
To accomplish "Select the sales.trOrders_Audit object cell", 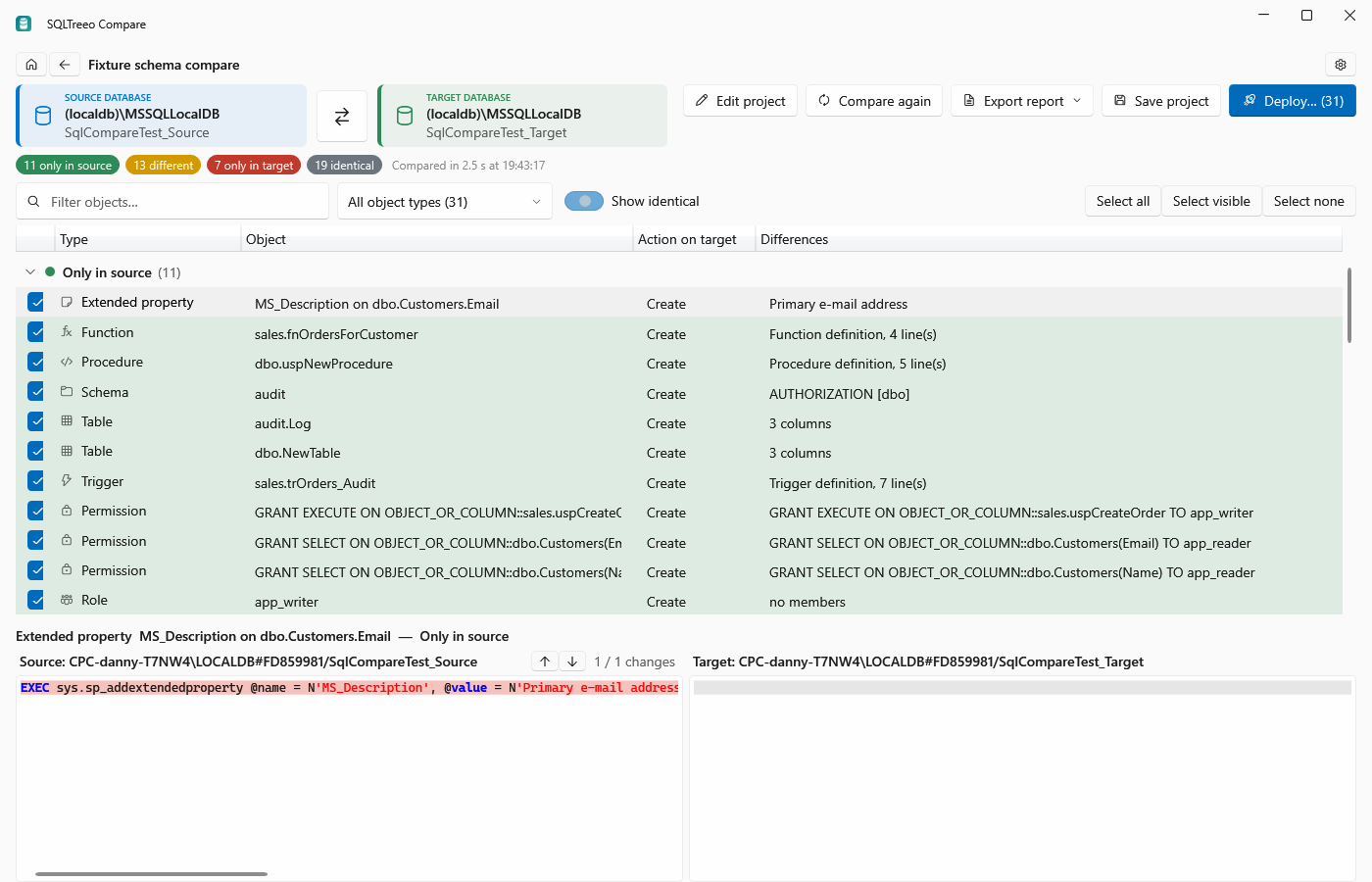I will point(315,483).
